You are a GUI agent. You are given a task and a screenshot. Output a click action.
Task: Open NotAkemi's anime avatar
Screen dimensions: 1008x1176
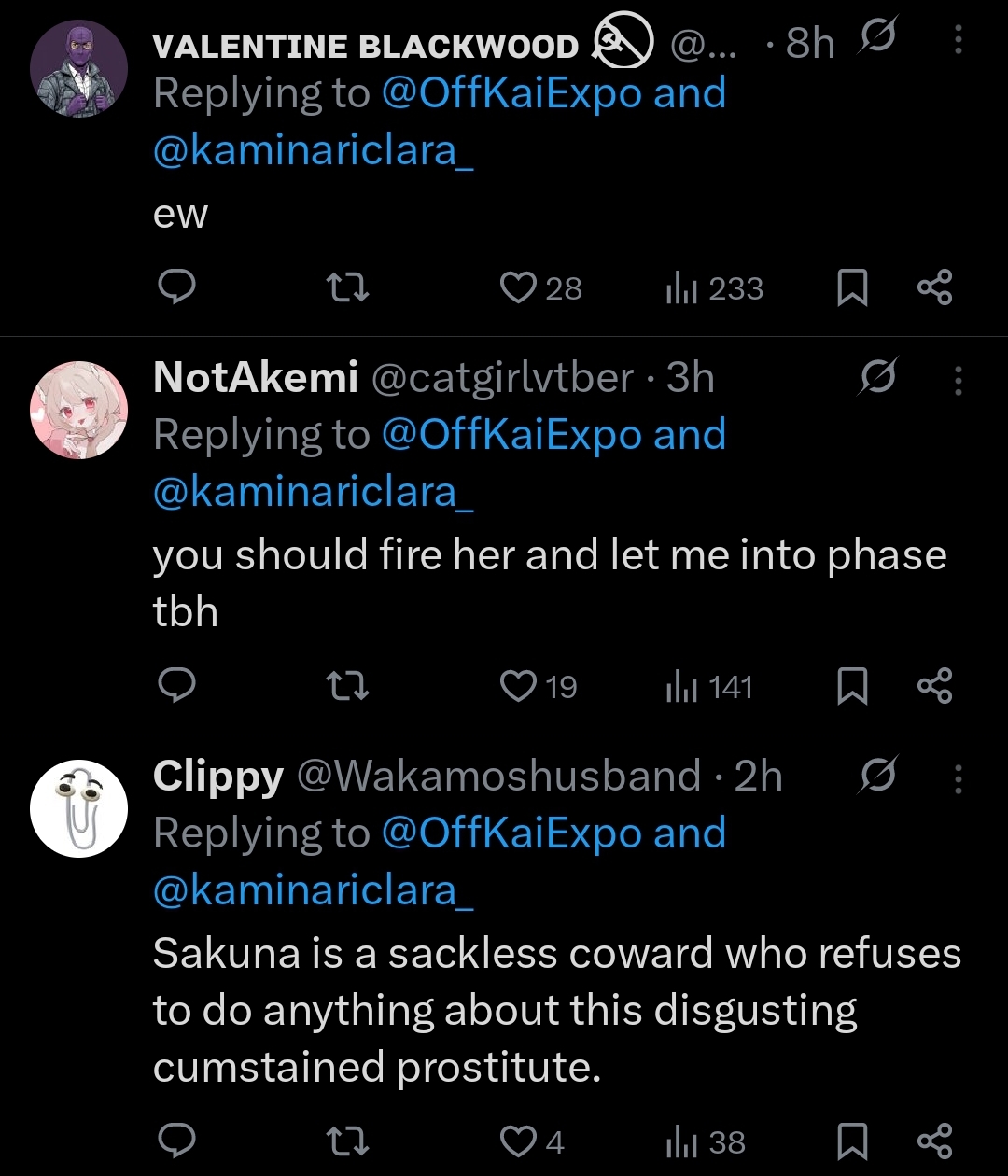(78, 410)
